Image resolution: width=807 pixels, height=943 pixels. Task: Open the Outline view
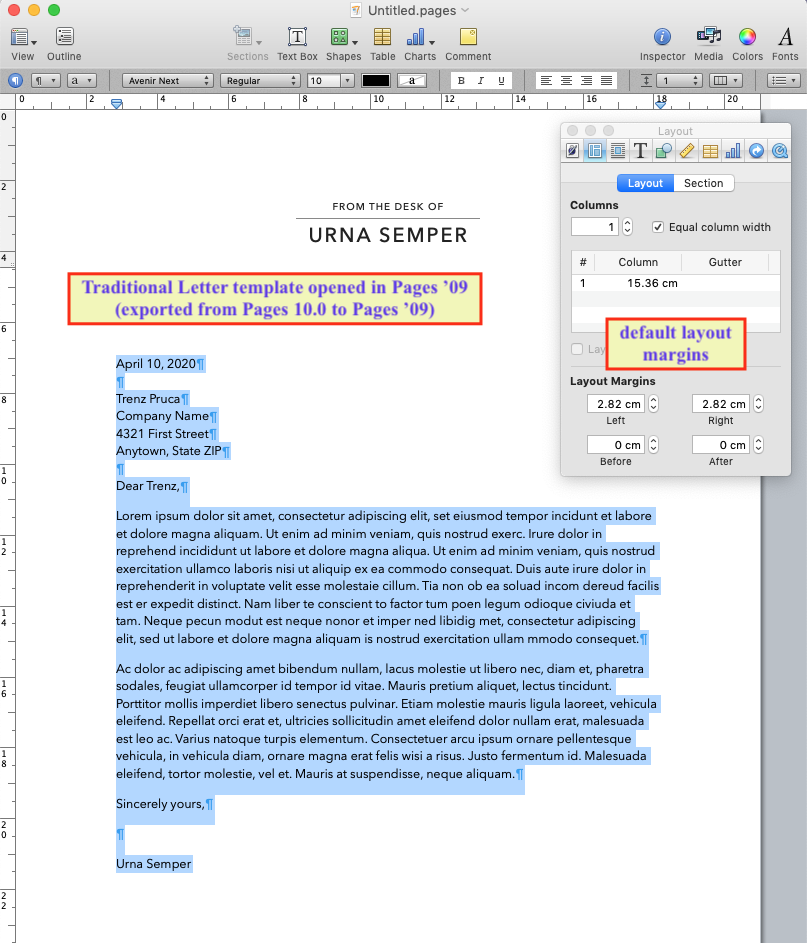point(64,44)
